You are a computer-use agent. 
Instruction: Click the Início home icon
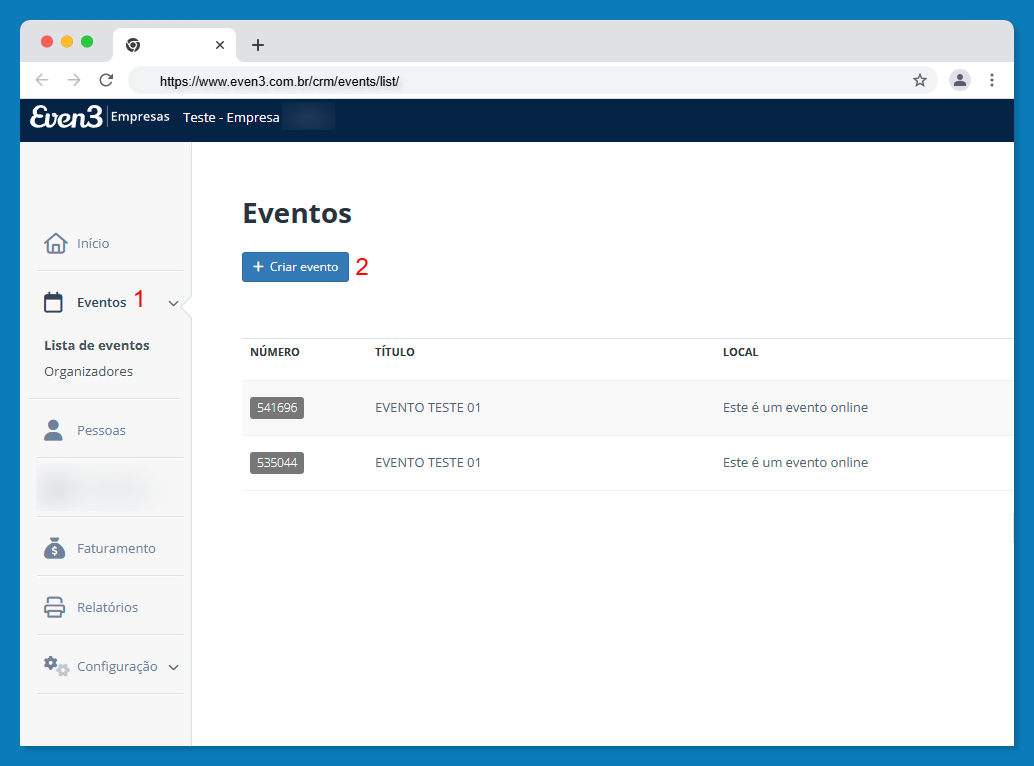(x=55, y=243)
